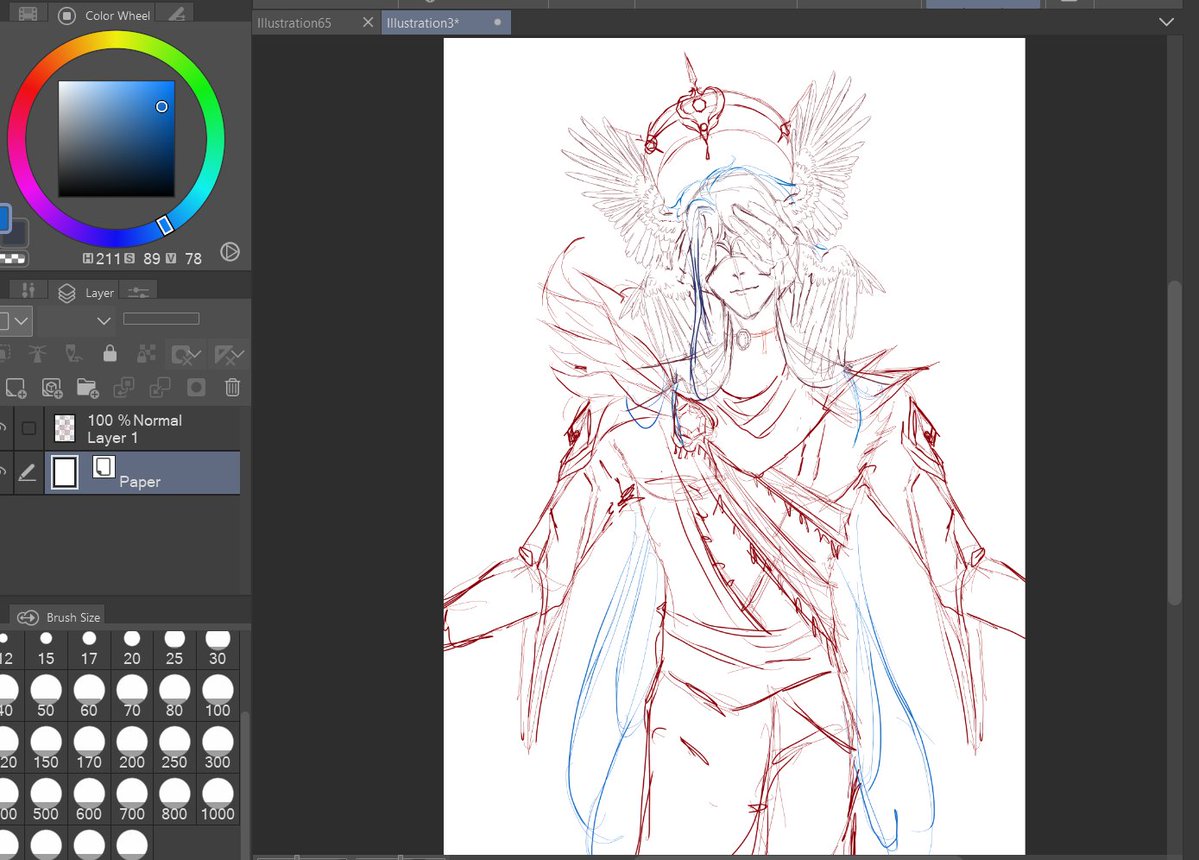Delete the selected layer

click(232, 387)
